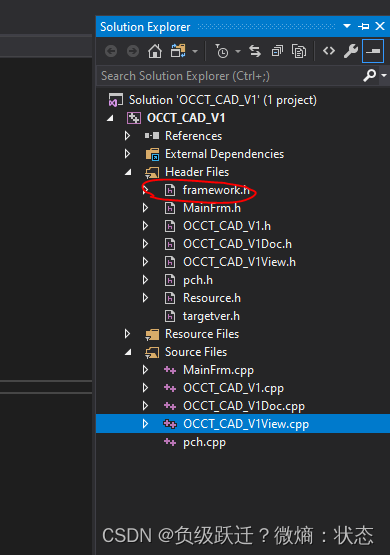Click External Dependencies folder icon
The image size is (390, 555).
(153, 154)
